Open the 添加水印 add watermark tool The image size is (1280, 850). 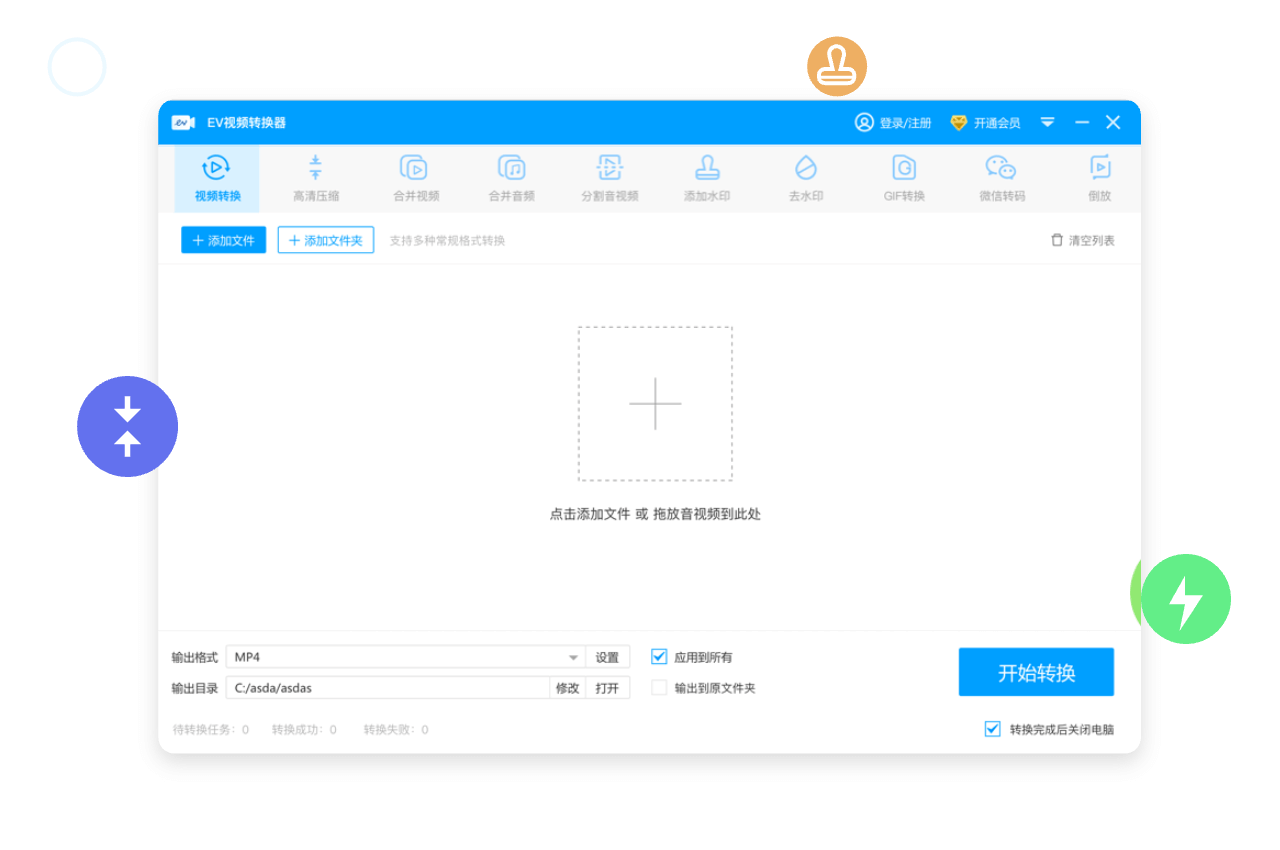[x=707, y=178]
